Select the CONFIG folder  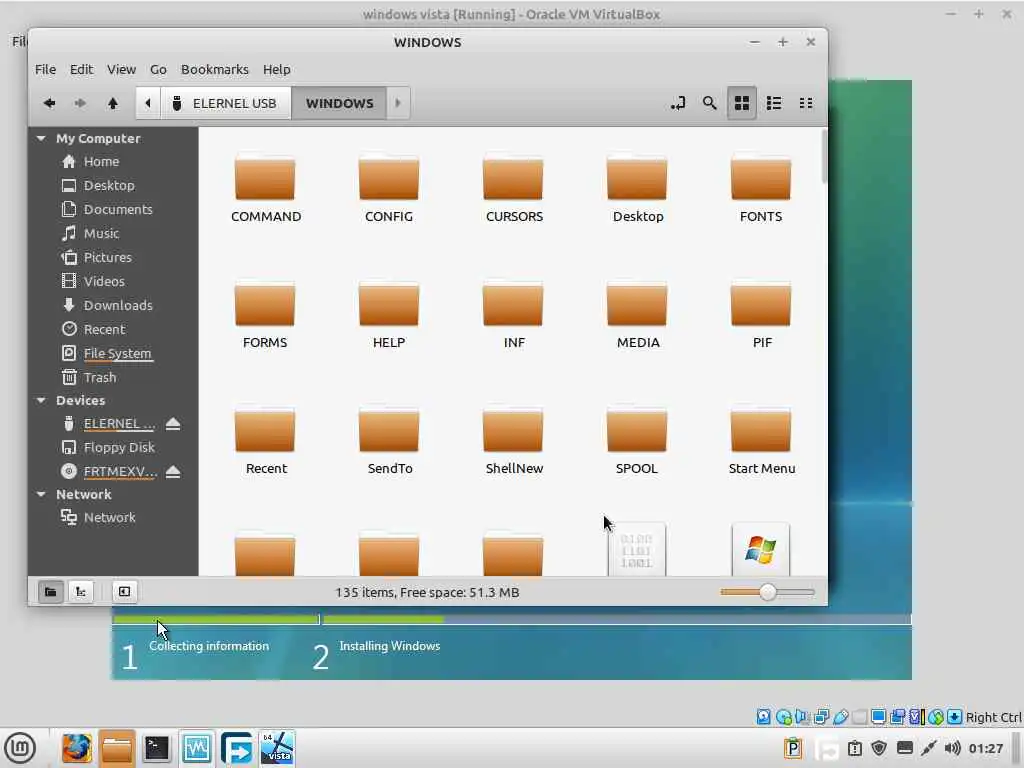coord(389,189)
